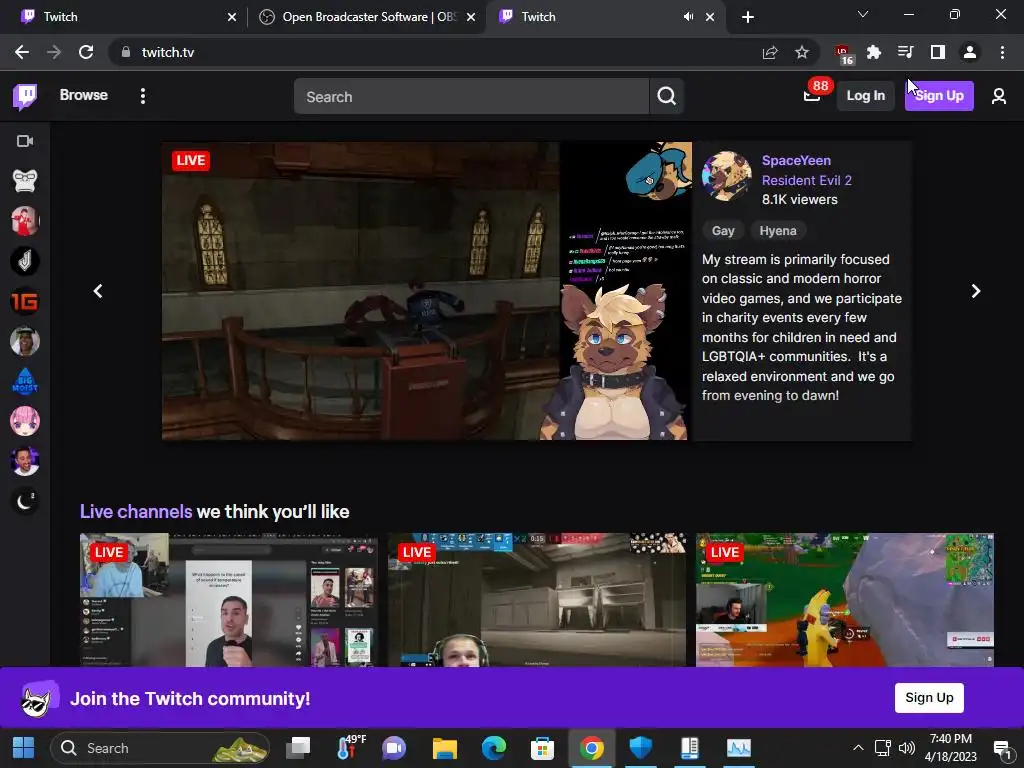The image size is (1024, 768).
Task: Show hidden system tray icons chevron
Action: pyautogui.click(x=858, y=748)
